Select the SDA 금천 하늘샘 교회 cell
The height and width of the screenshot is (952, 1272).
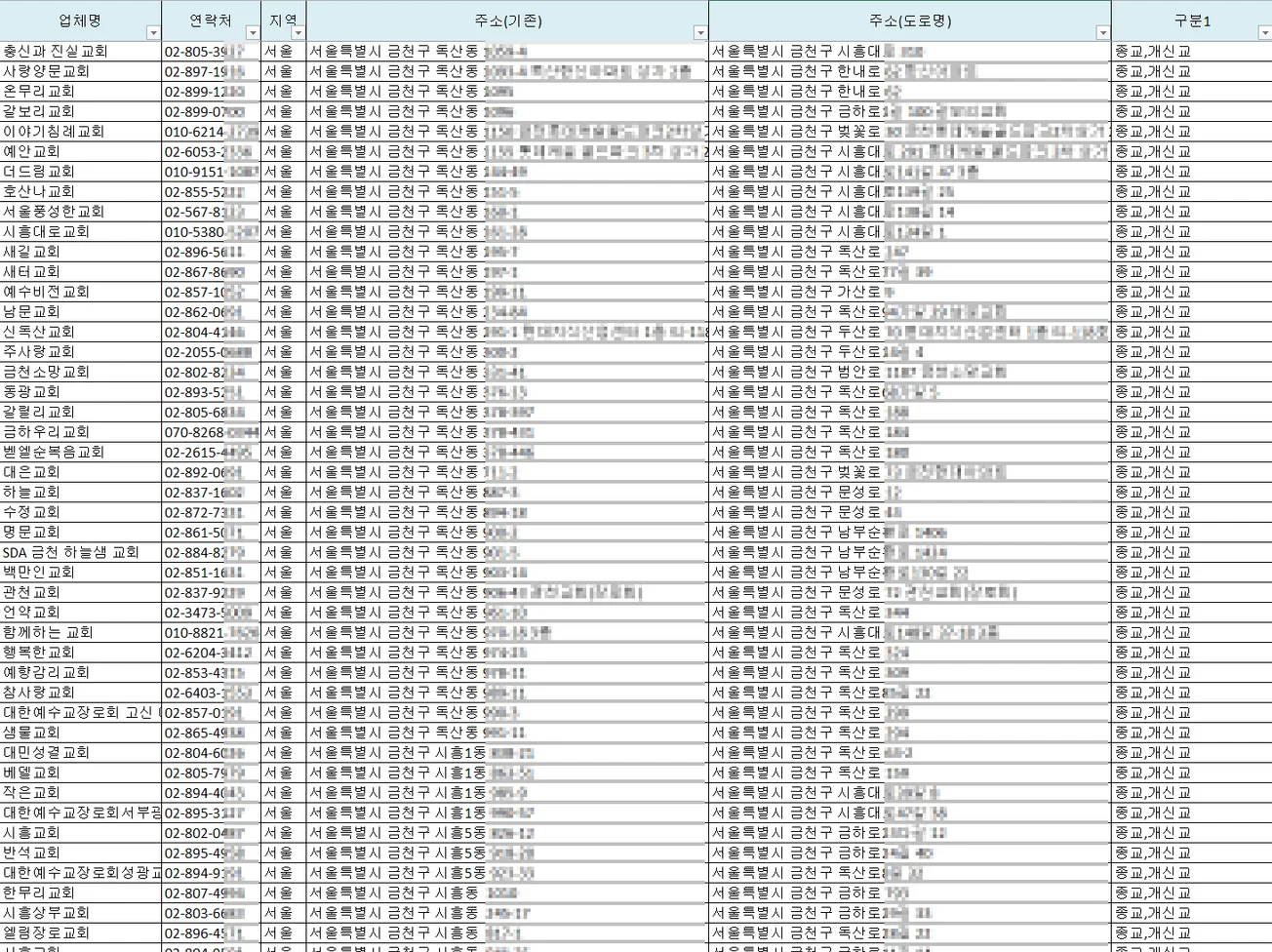(81, 552)
